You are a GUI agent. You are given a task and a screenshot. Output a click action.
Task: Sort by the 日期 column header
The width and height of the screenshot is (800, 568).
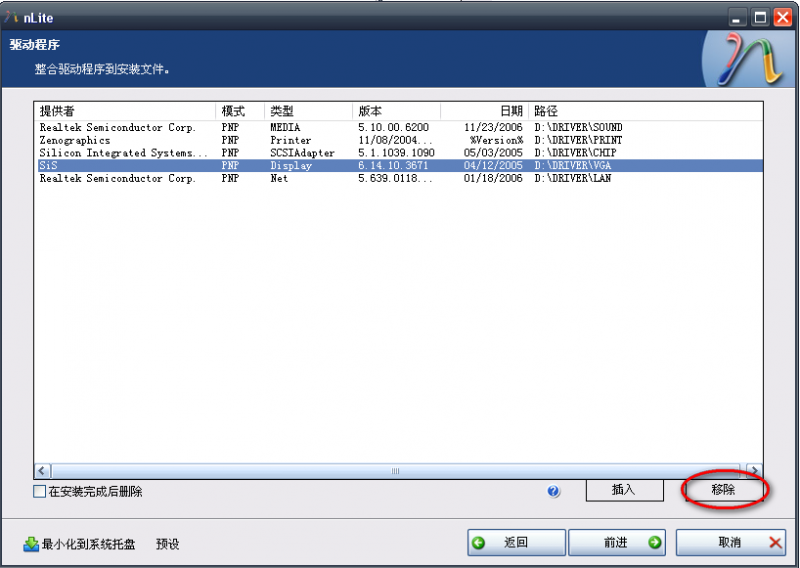484,111
